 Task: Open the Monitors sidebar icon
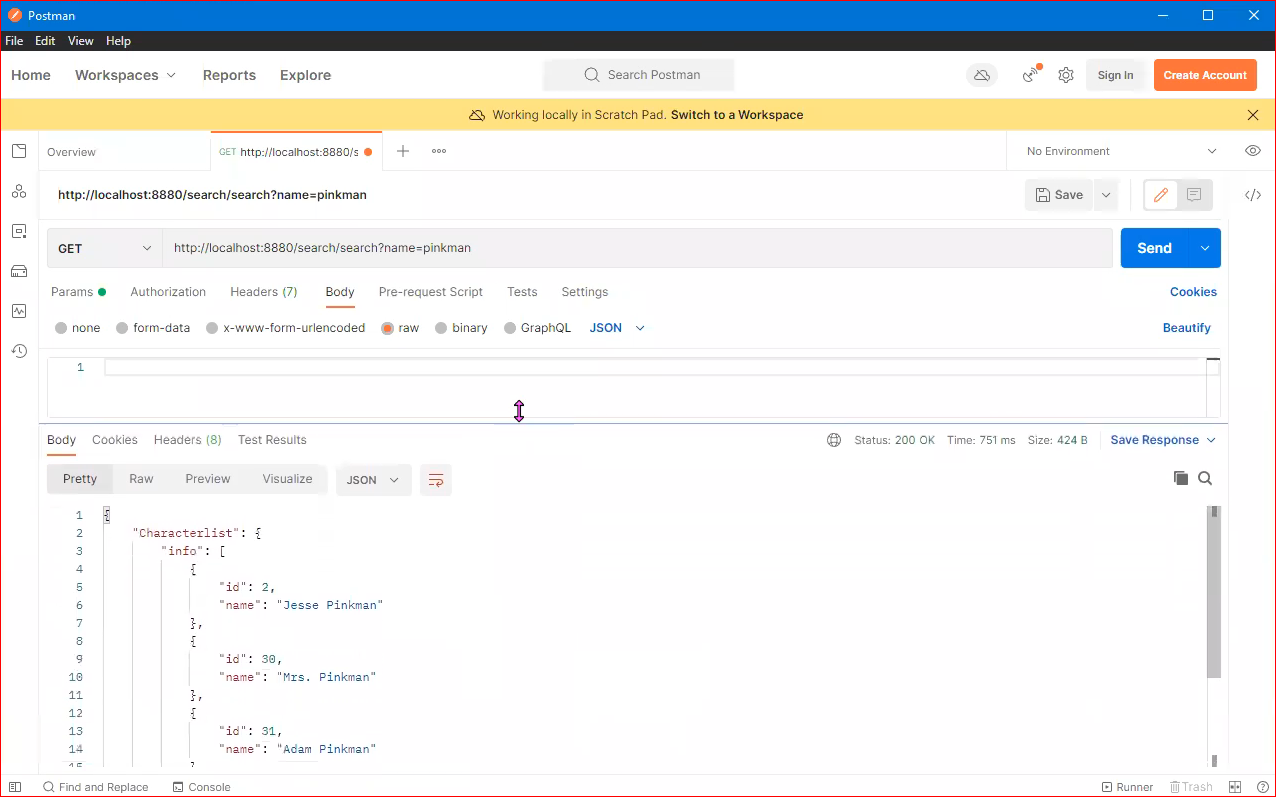tap(18, 311)
